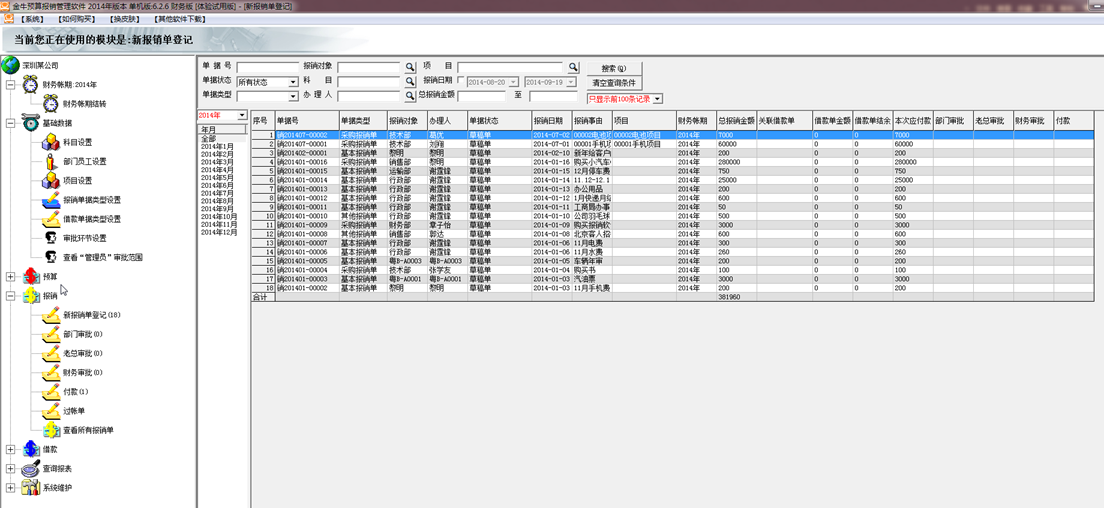The image size is (1104, 508).
Task: Expand the 借款 tree node
Action: 11,450
